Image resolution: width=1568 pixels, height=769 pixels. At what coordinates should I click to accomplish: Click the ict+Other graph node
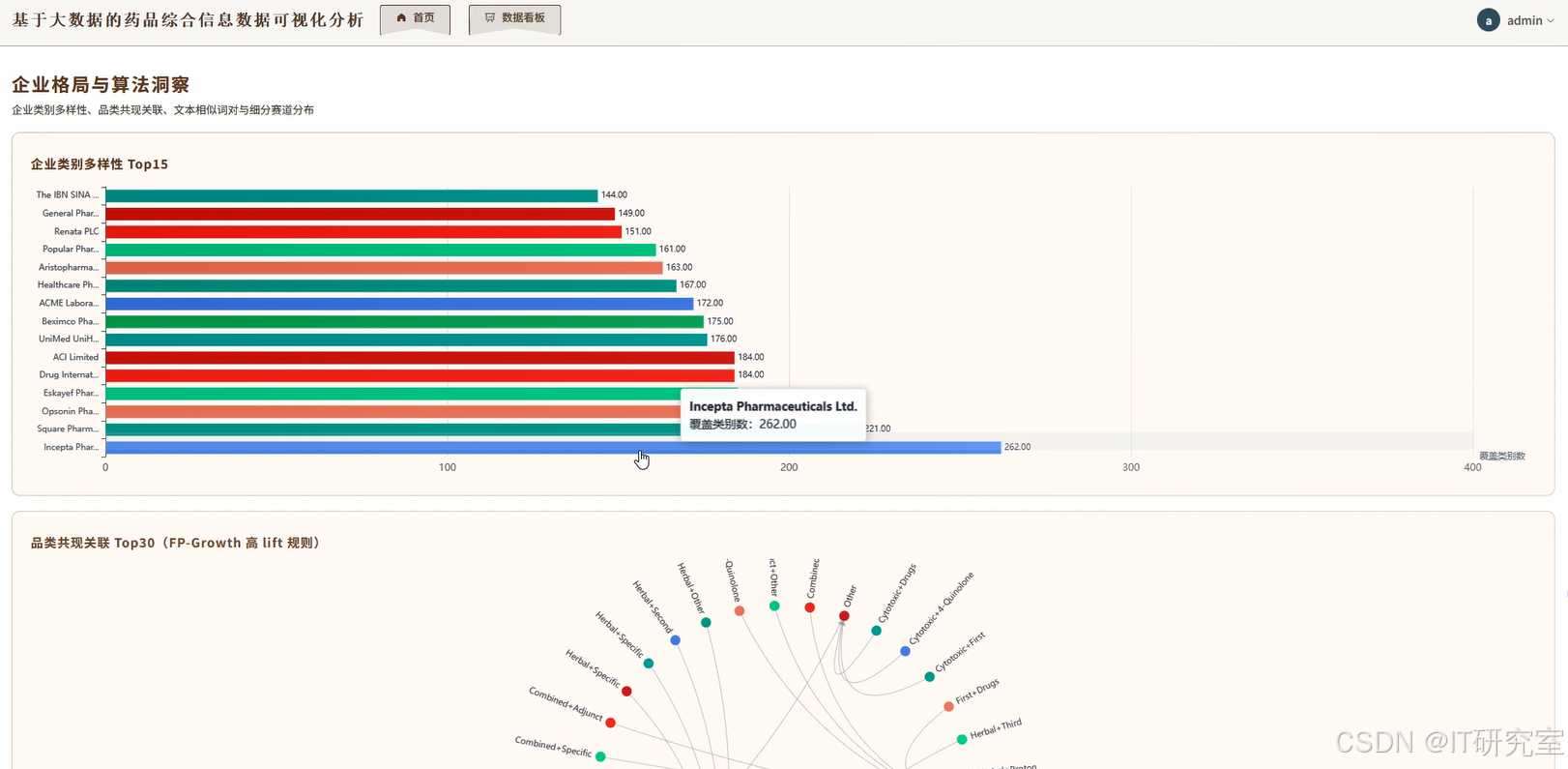coord(774,606)
